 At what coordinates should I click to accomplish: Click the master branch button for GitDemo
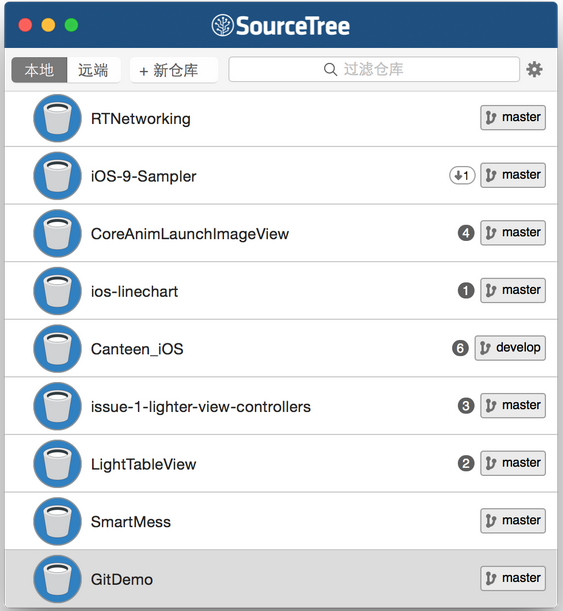(x=513, y=579)
